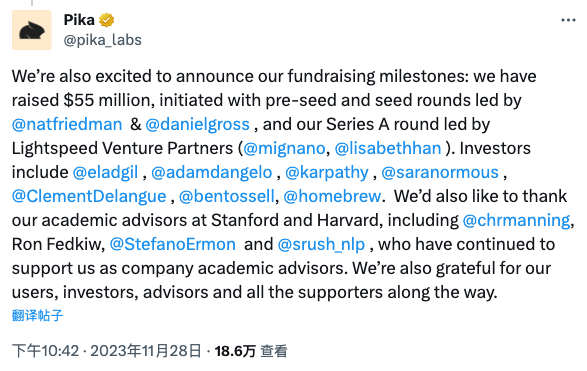Click the gold verified badge
Viewport: 587px width, 371px height.
(x=107, y=20)
